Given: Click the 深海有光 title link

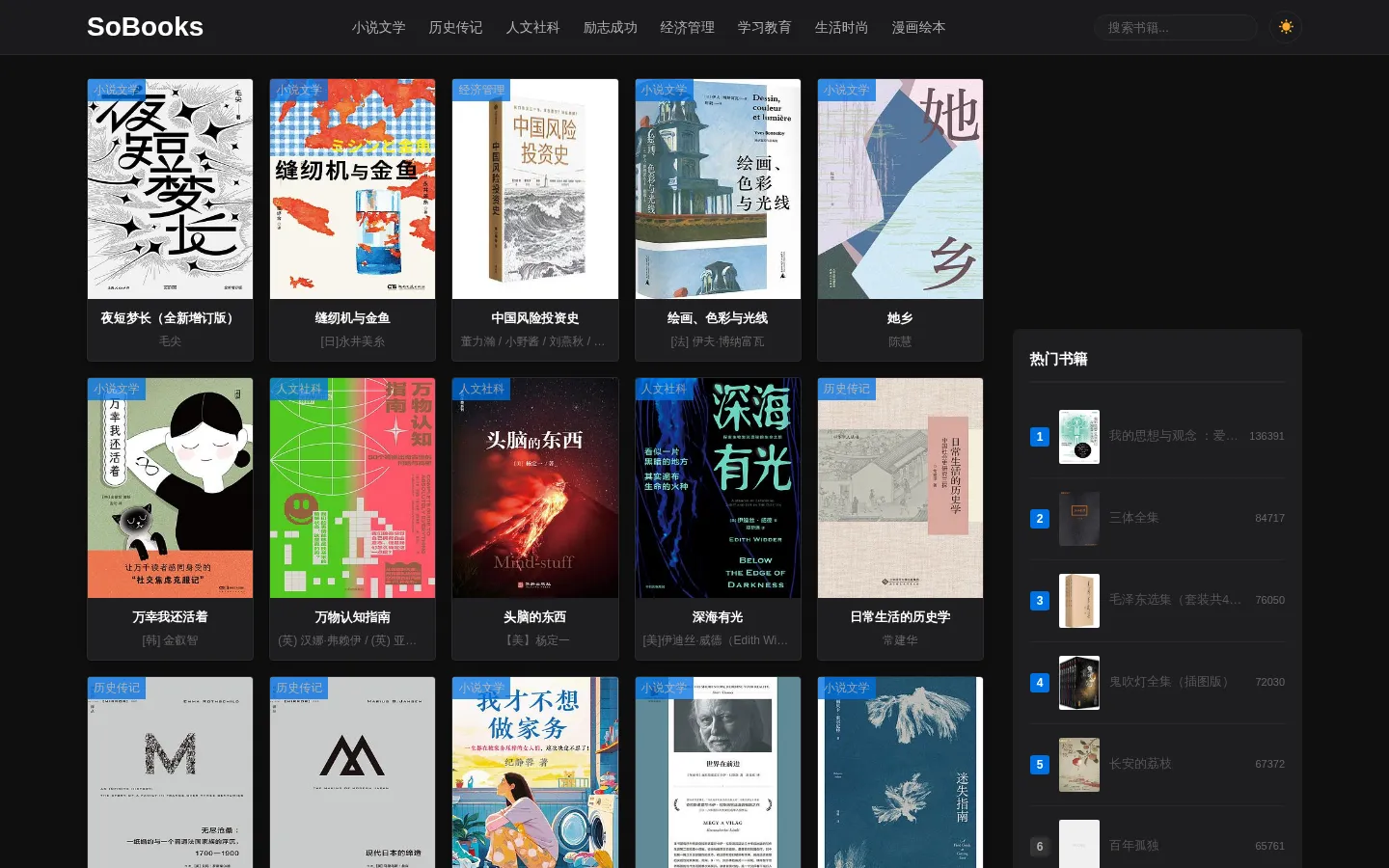Looking at the screenshot, I should [718, 617].
